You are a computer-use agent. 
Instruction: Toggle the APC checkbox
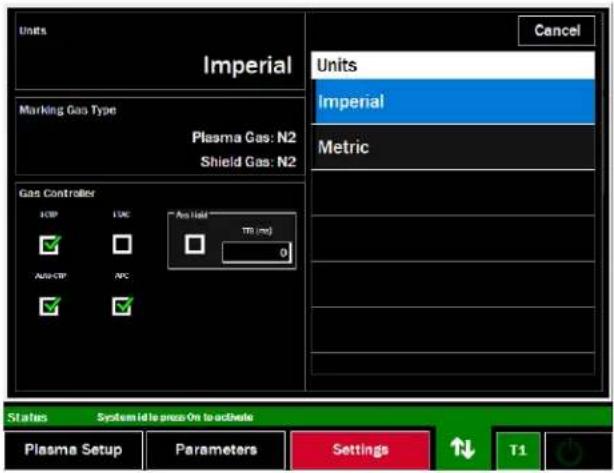pyautogui.click(x=122, y=306)
